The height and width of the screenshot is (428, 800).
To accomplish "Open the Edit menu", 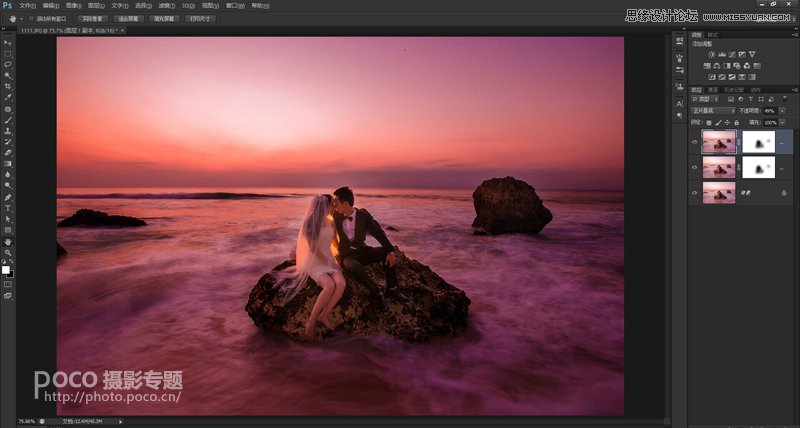I will (51, 6).
